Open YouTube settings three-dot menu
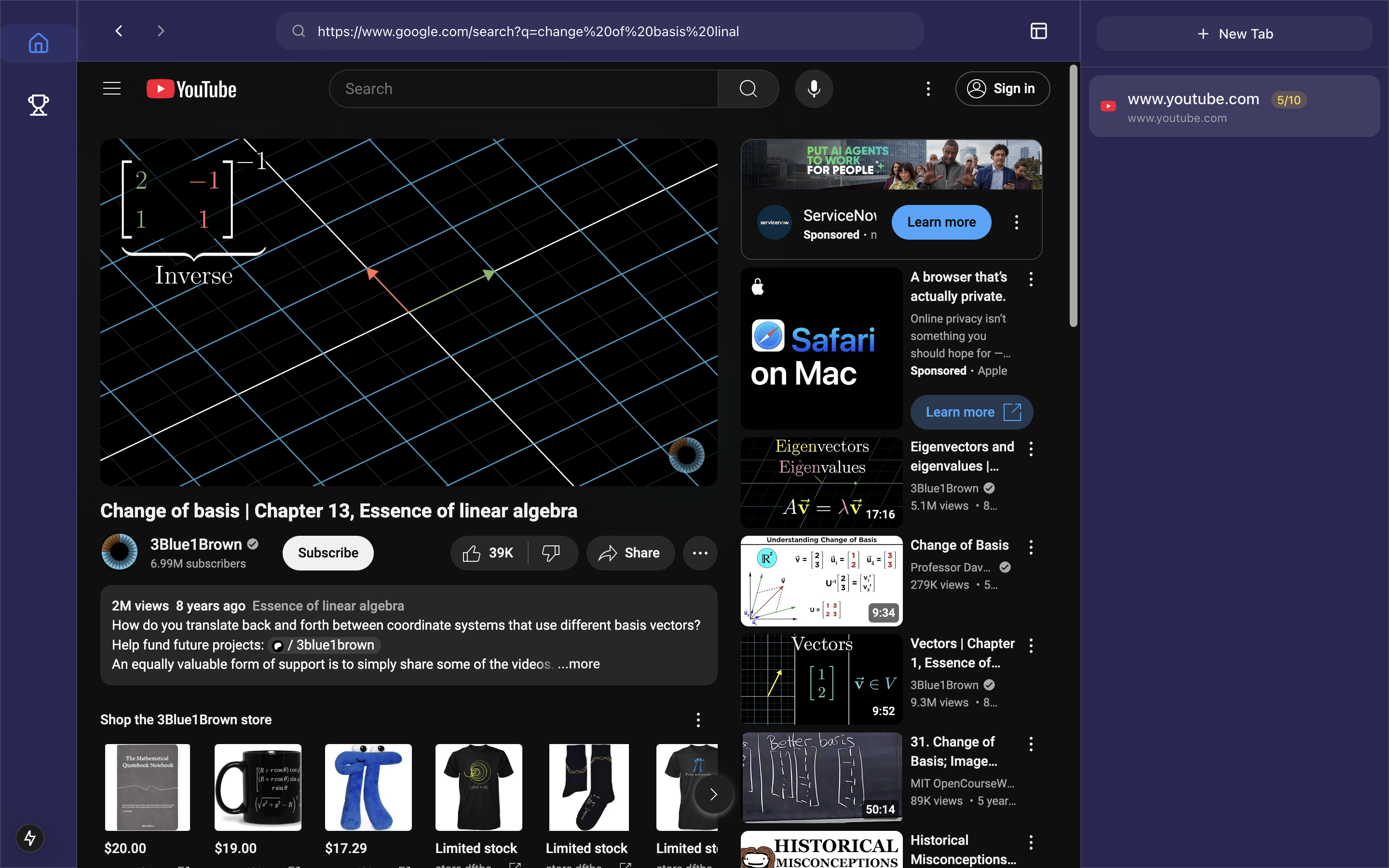This screenshot has height=868, width=1389. pyautogui.click(x=928, y=89)
